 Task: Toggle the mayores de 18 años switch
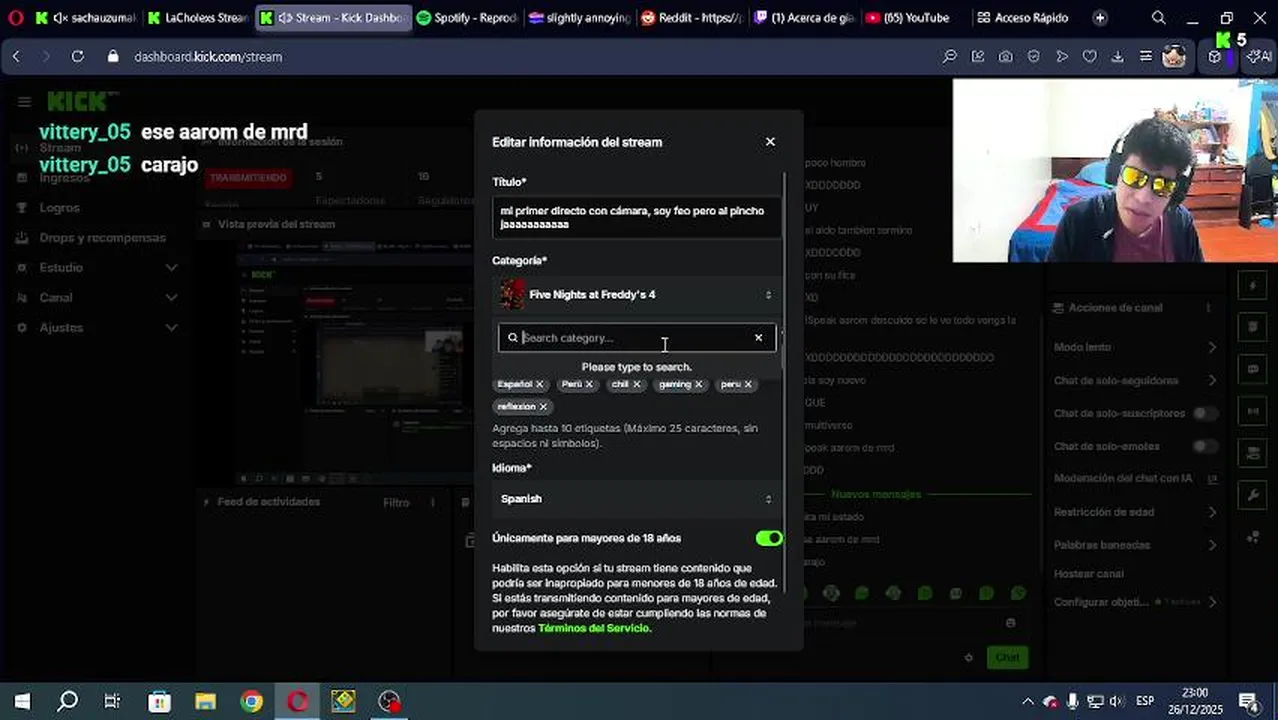pos(769,538)
